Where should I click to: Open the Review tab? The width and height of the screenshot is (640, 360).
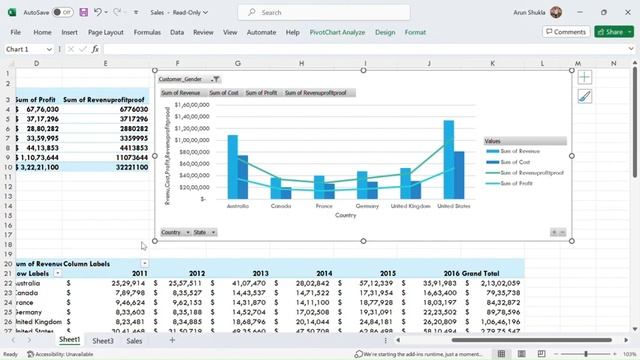[x=203, y=32]
